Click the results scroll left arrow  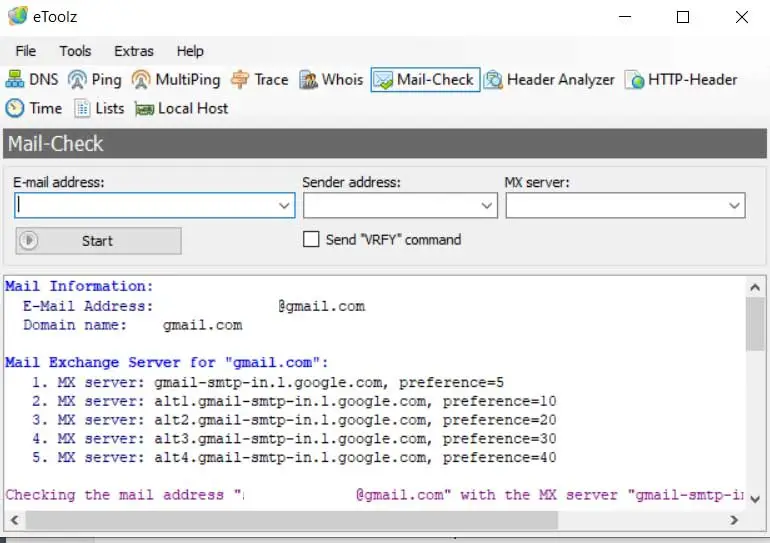pyautogui.click(x=15, y=520)
